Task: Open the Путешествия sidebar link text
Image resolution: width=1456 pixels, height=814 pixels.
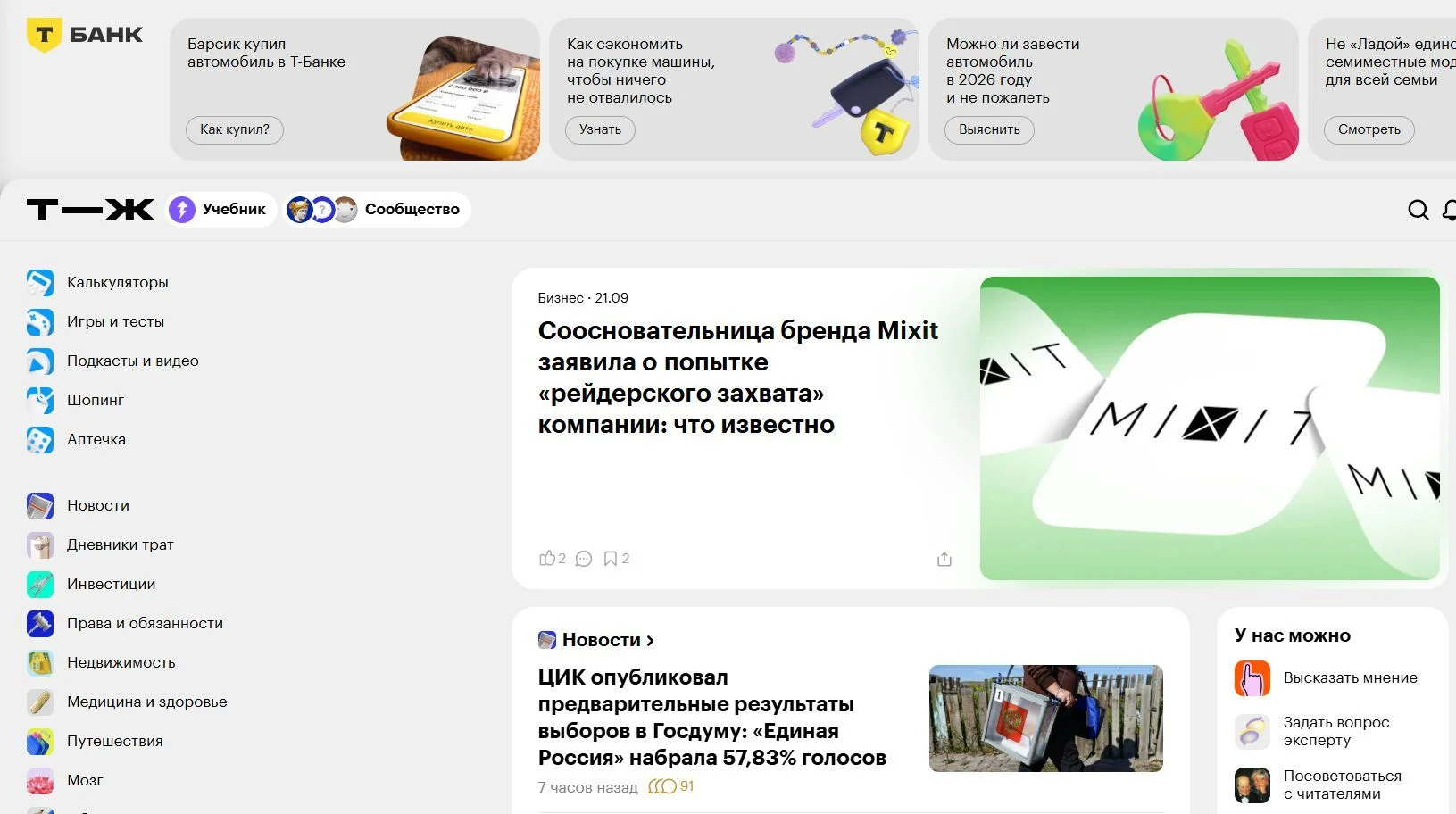Action: tap(115, 741)
